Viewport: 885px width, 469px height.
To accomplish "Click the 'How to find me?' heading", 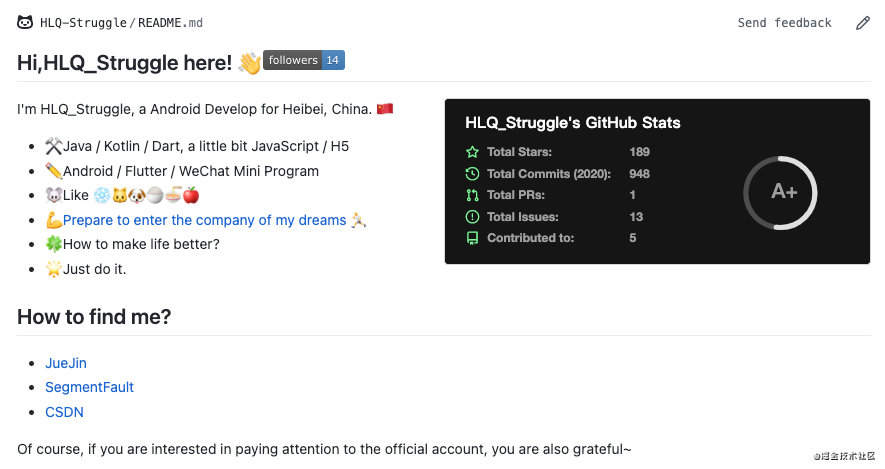I will point(94,317).
